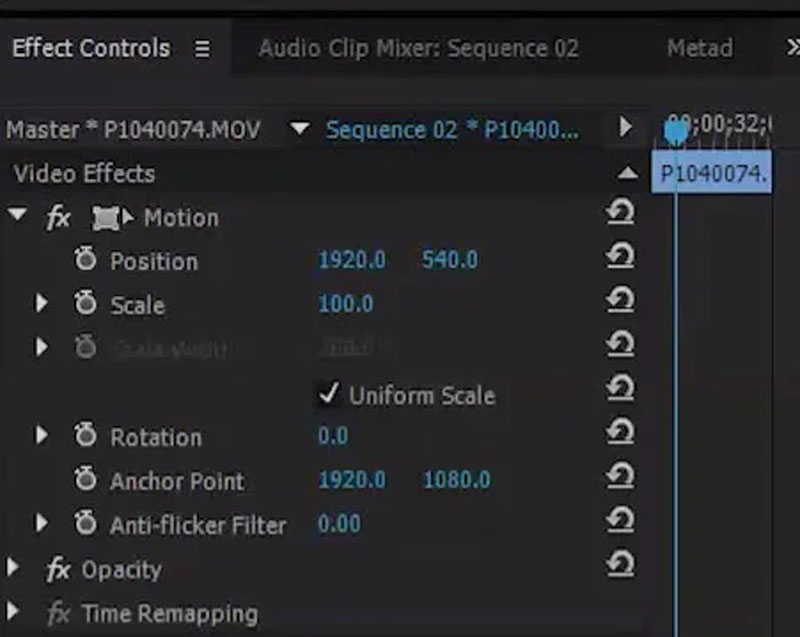Image resolution: width=800 pixels, height=637 pixels.
Task: Toggle the Anchor Point animation stopwatch
Action: [x=85, y=479]
